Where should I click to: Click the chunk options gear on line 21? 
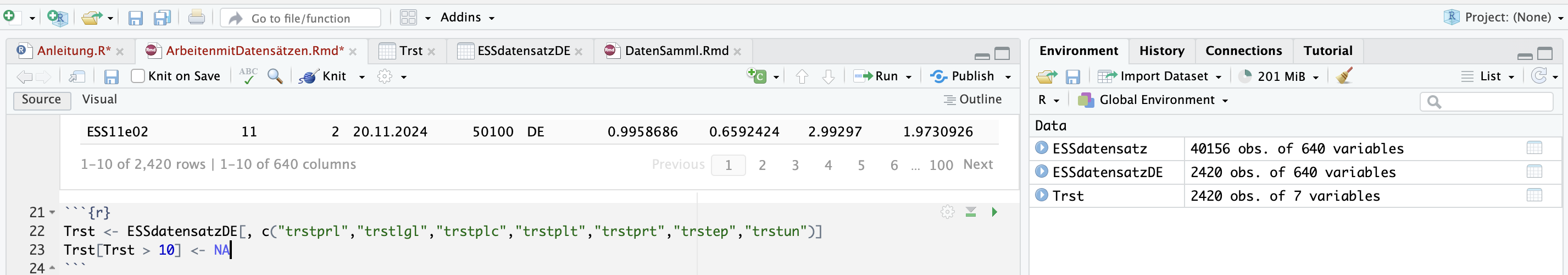point(947,212)
